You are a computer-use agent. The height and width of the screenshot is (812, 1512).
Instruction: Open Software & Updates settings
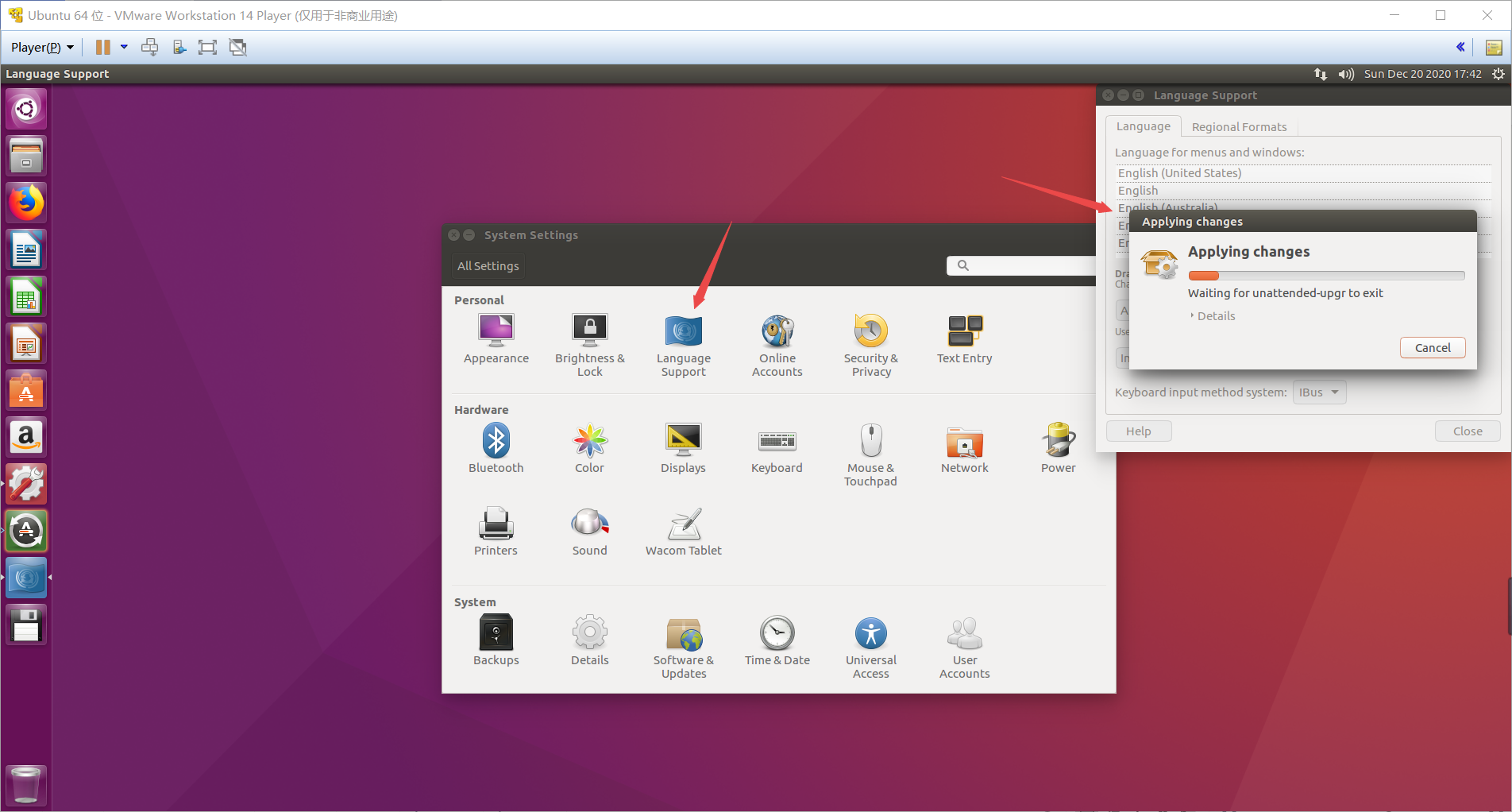683,648
